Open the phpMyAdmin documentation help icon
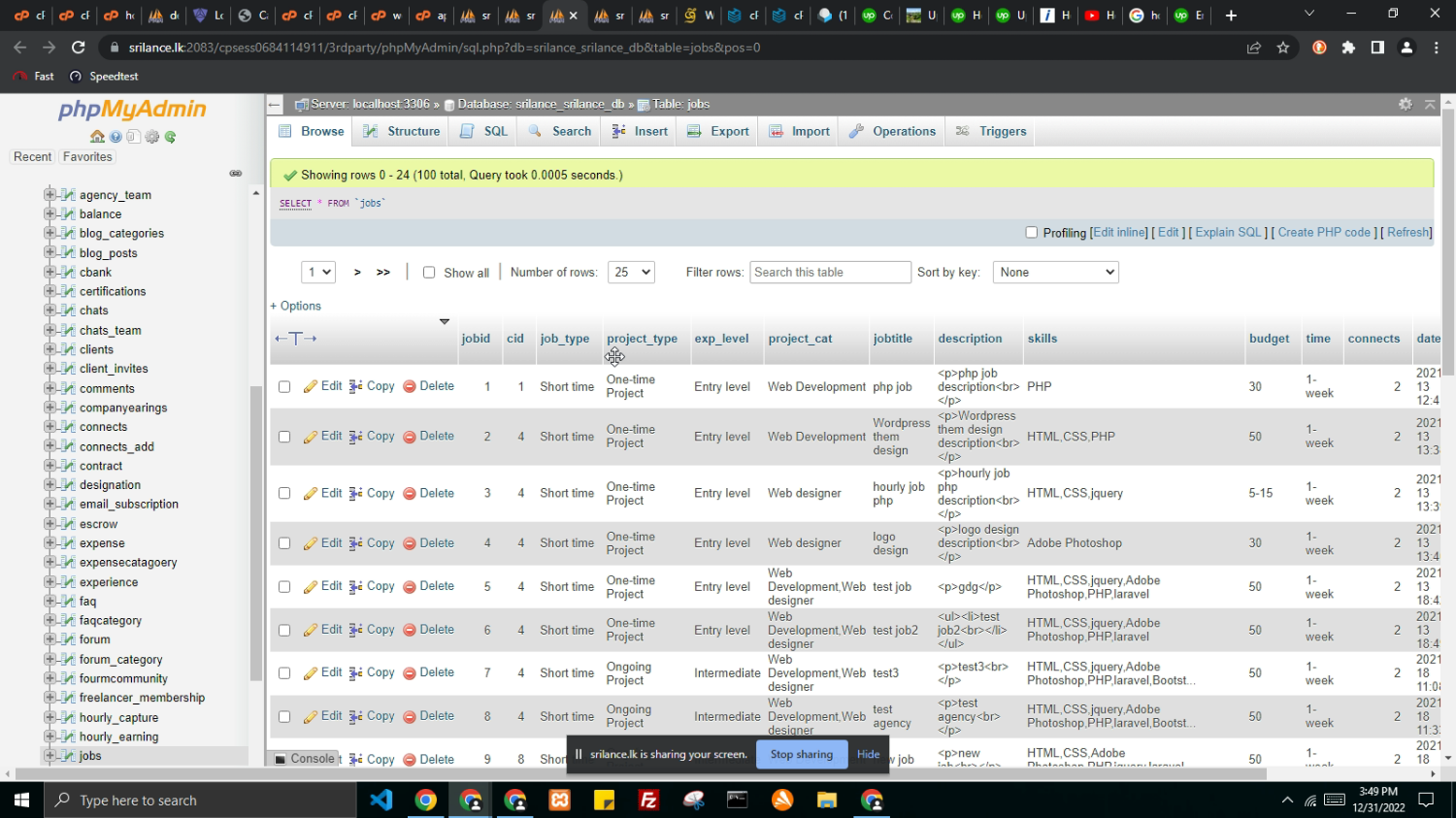The image size is (1456, 818). click(x=116, y=137)
